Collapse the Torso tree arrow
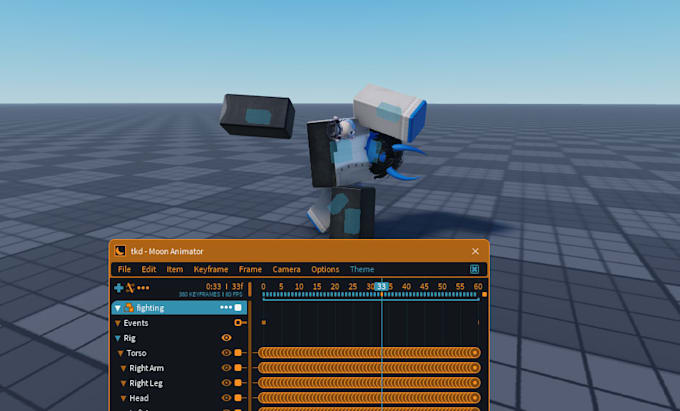The height and width of the screenshot is (411, 680). click(x=121, y=353)
